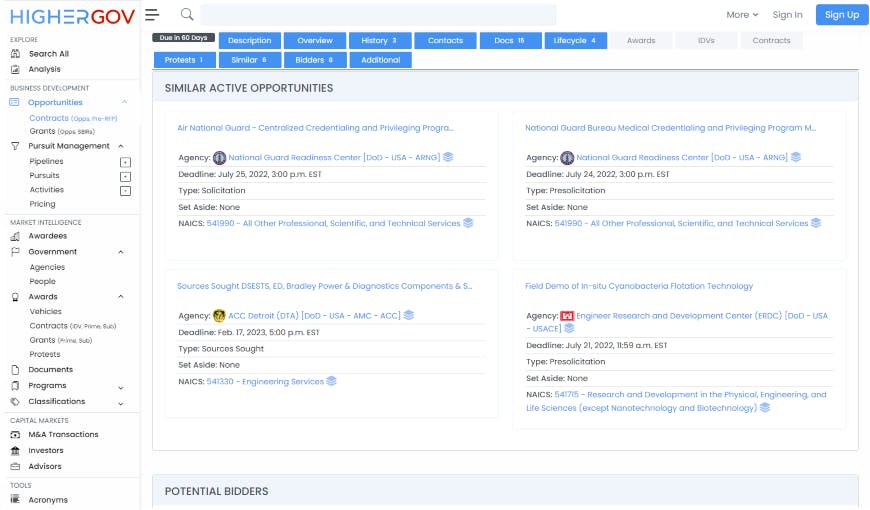The width and height of the screenshot is (870, 510).
Task: Collapse the Government sidebar section
Action: [121, 252]
